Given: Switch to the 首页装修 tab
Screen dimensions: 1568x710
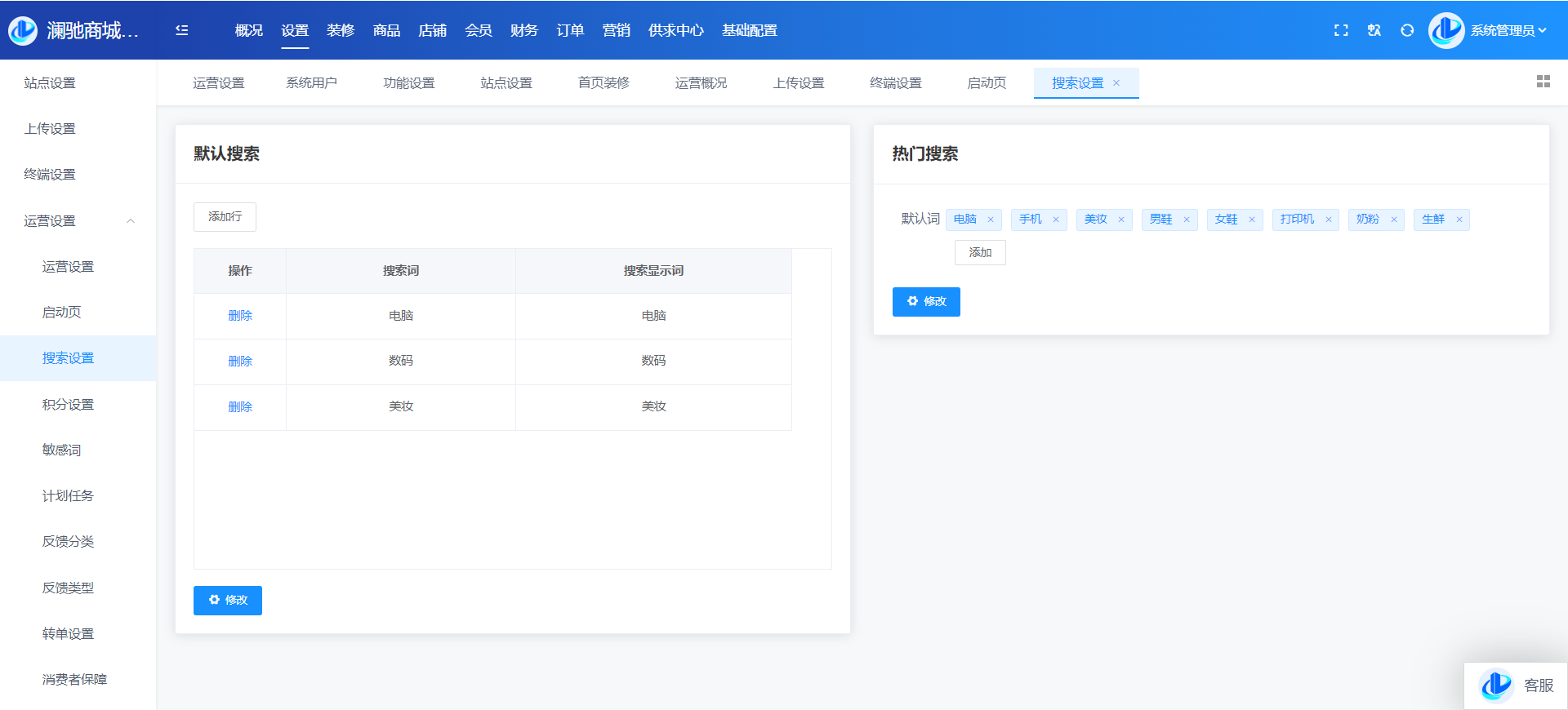Looking at the screenshot, I should [604, 83].
